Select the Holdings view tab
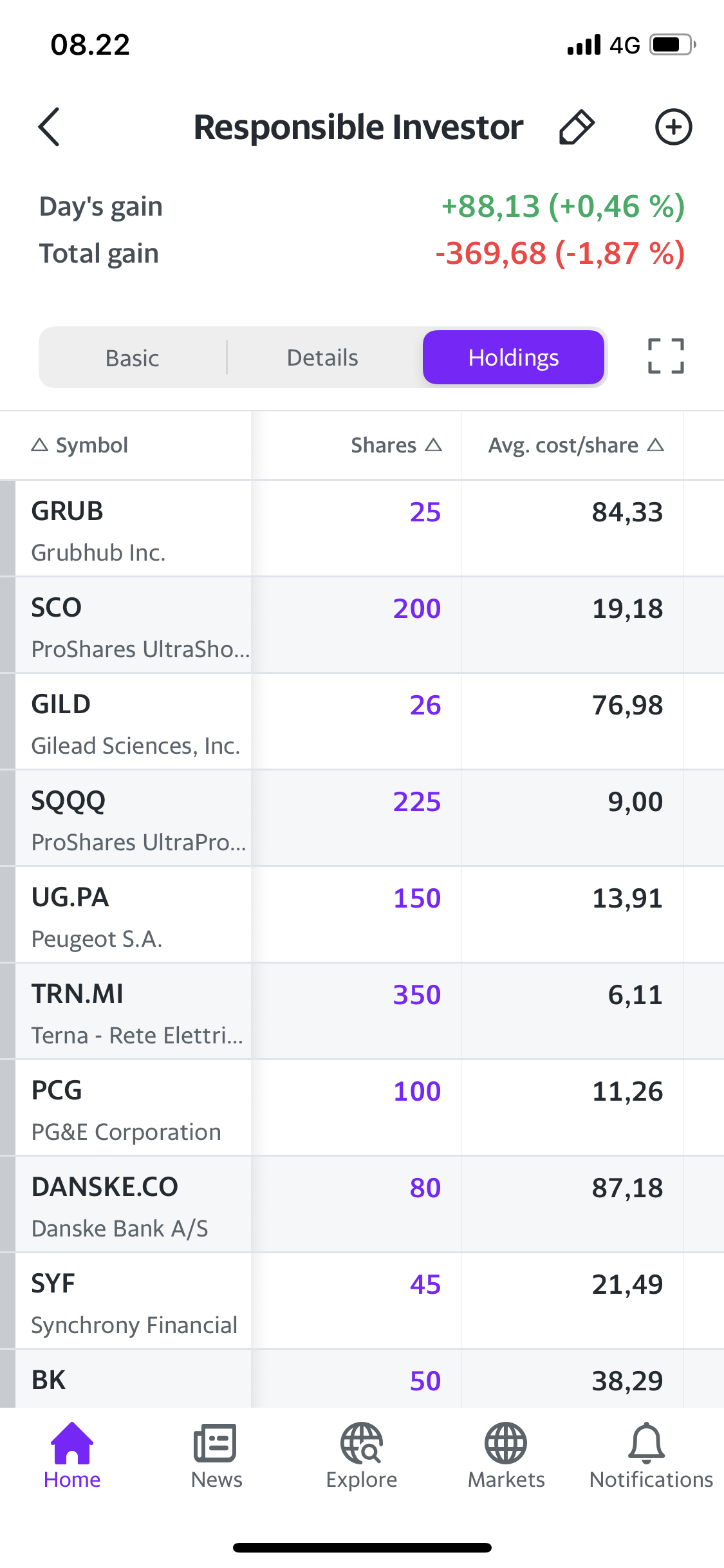Viewport: 724px width, 1568px height. coord(513,358)
